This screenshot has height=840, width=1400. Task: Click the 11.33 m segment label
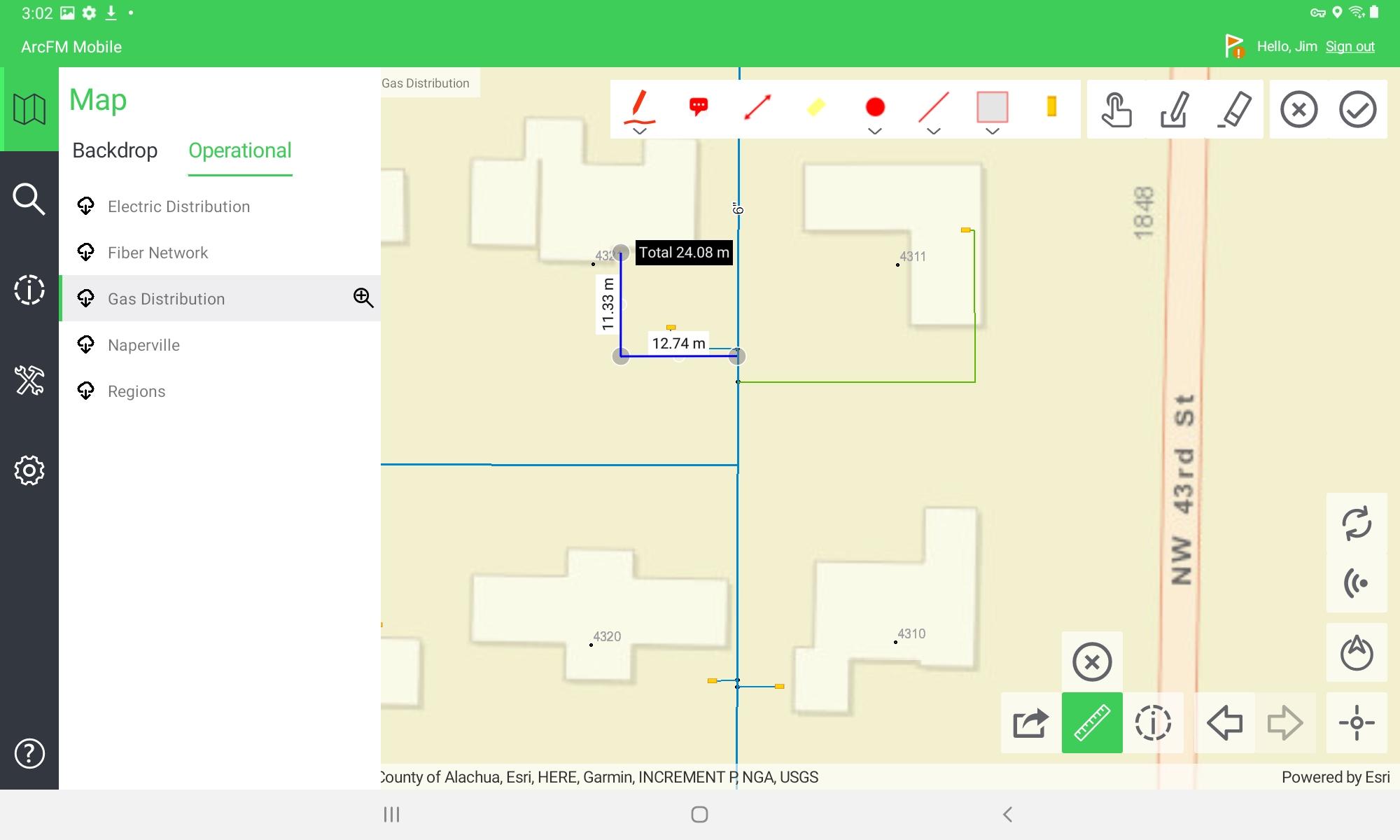(608, 304)
